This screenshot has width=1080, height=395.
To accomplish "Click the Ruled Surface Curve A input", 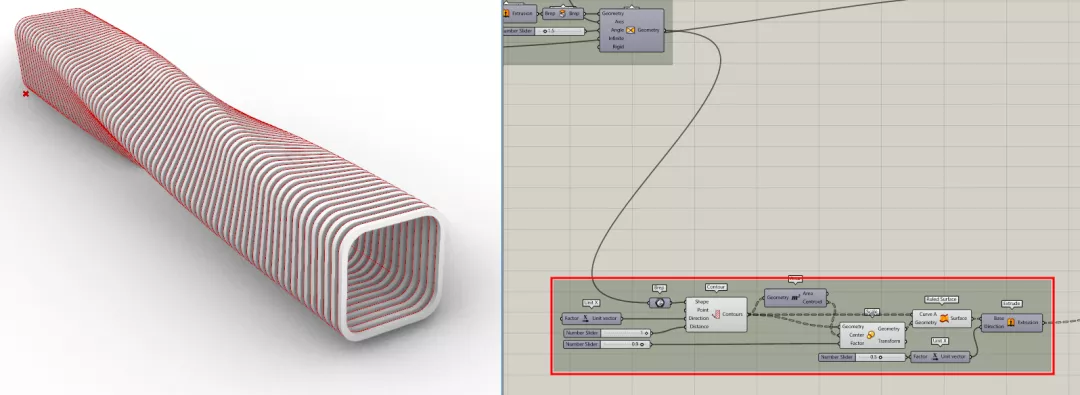I will tap(928, 314).
